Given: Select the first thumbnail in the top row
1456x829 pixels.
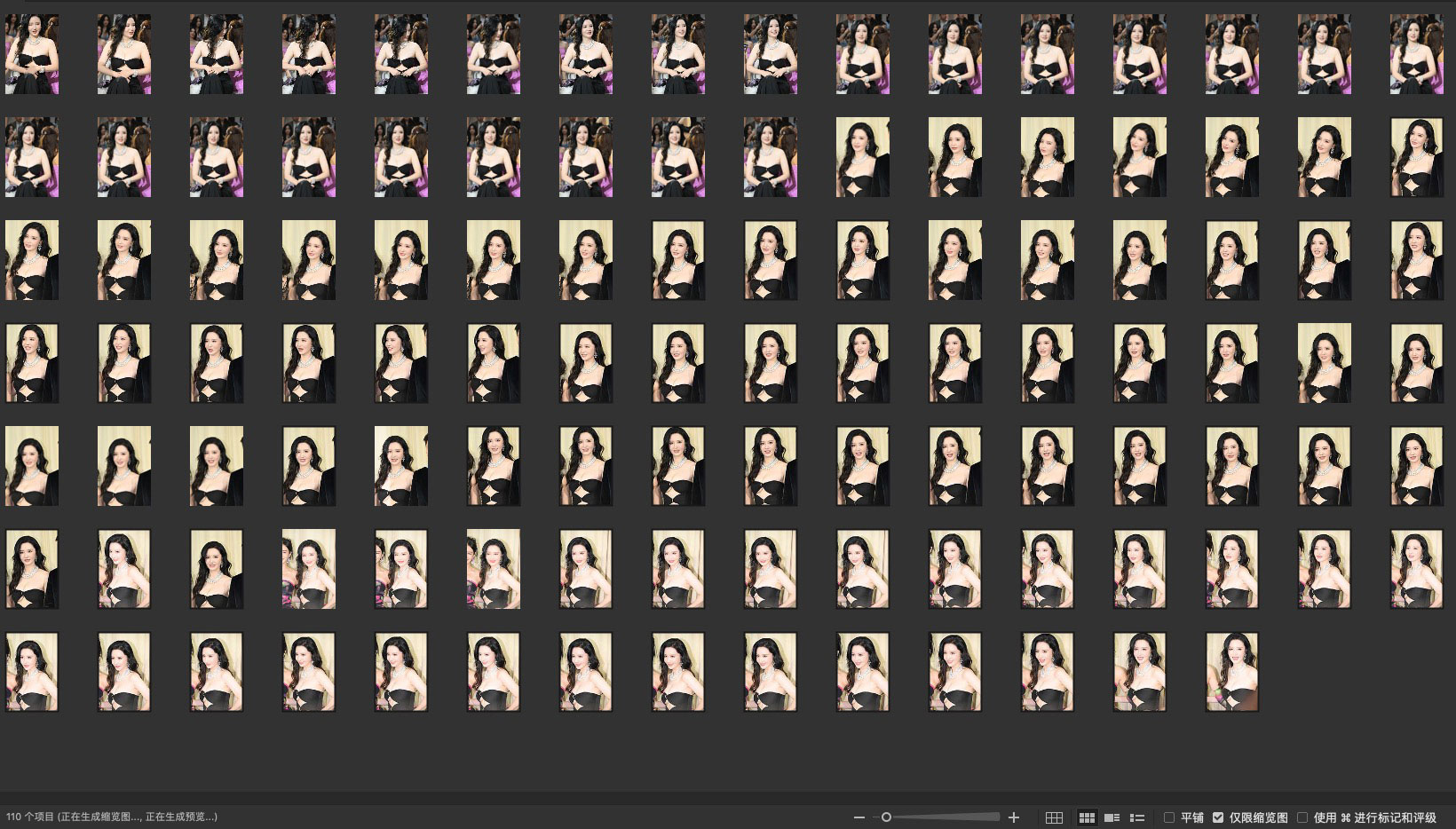Looking at the screenshot, I should (32, 54).
